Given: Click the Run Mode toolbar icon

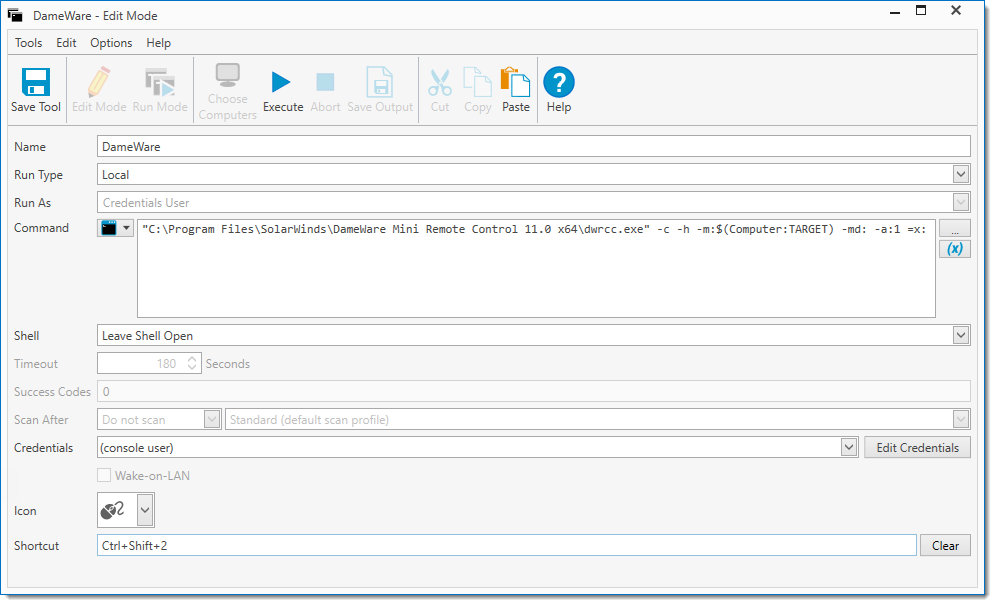Looking at the screenshot, I should (160, 82).
